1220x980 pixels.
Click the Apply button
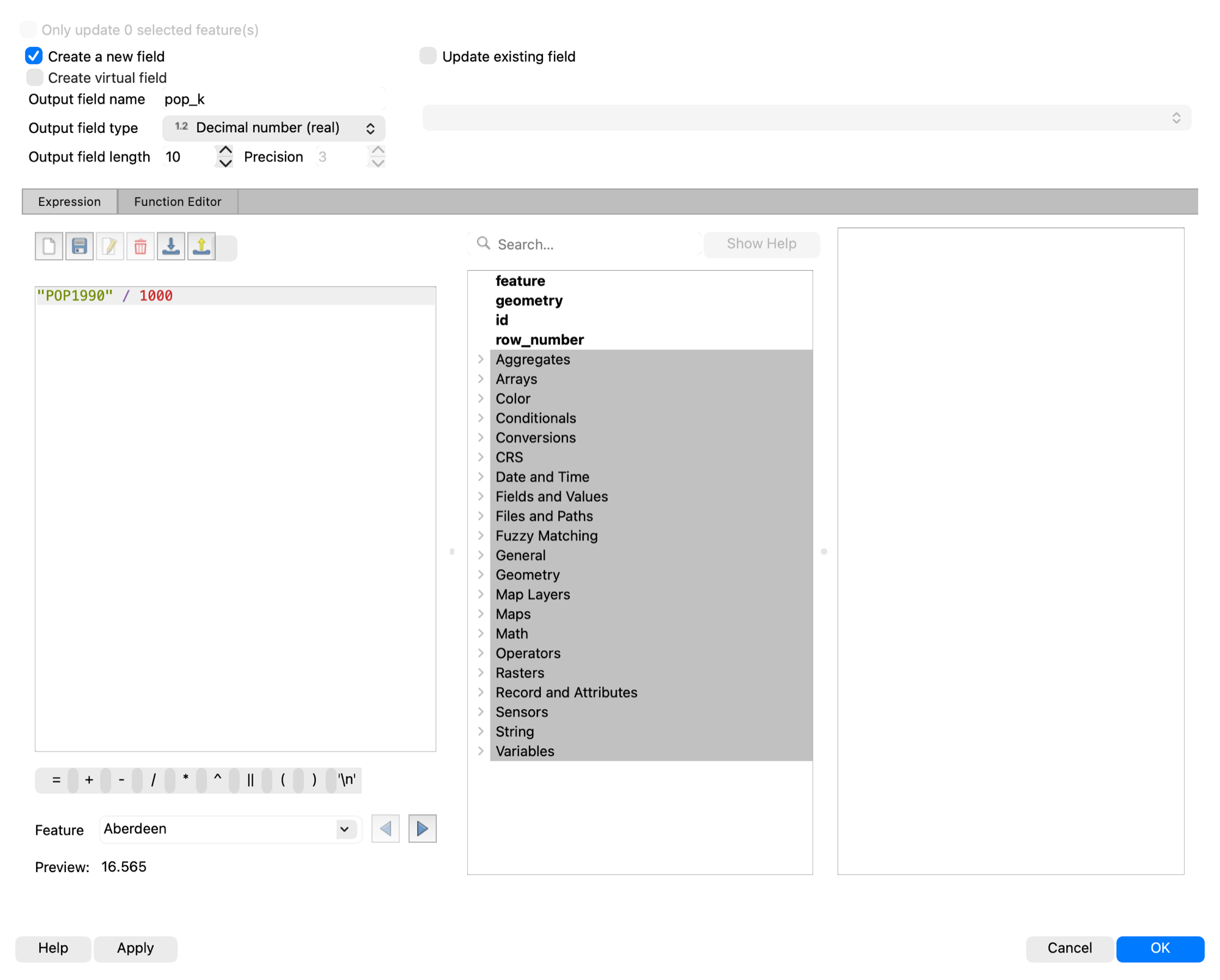[135, 948]
